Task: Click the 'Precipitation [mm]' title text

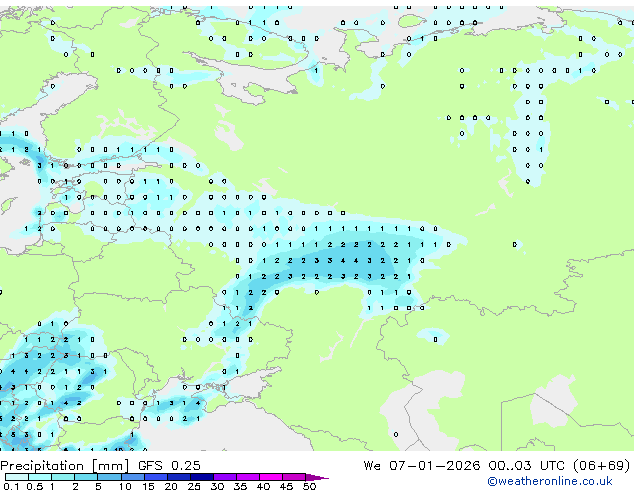Action: coord(65,466)
